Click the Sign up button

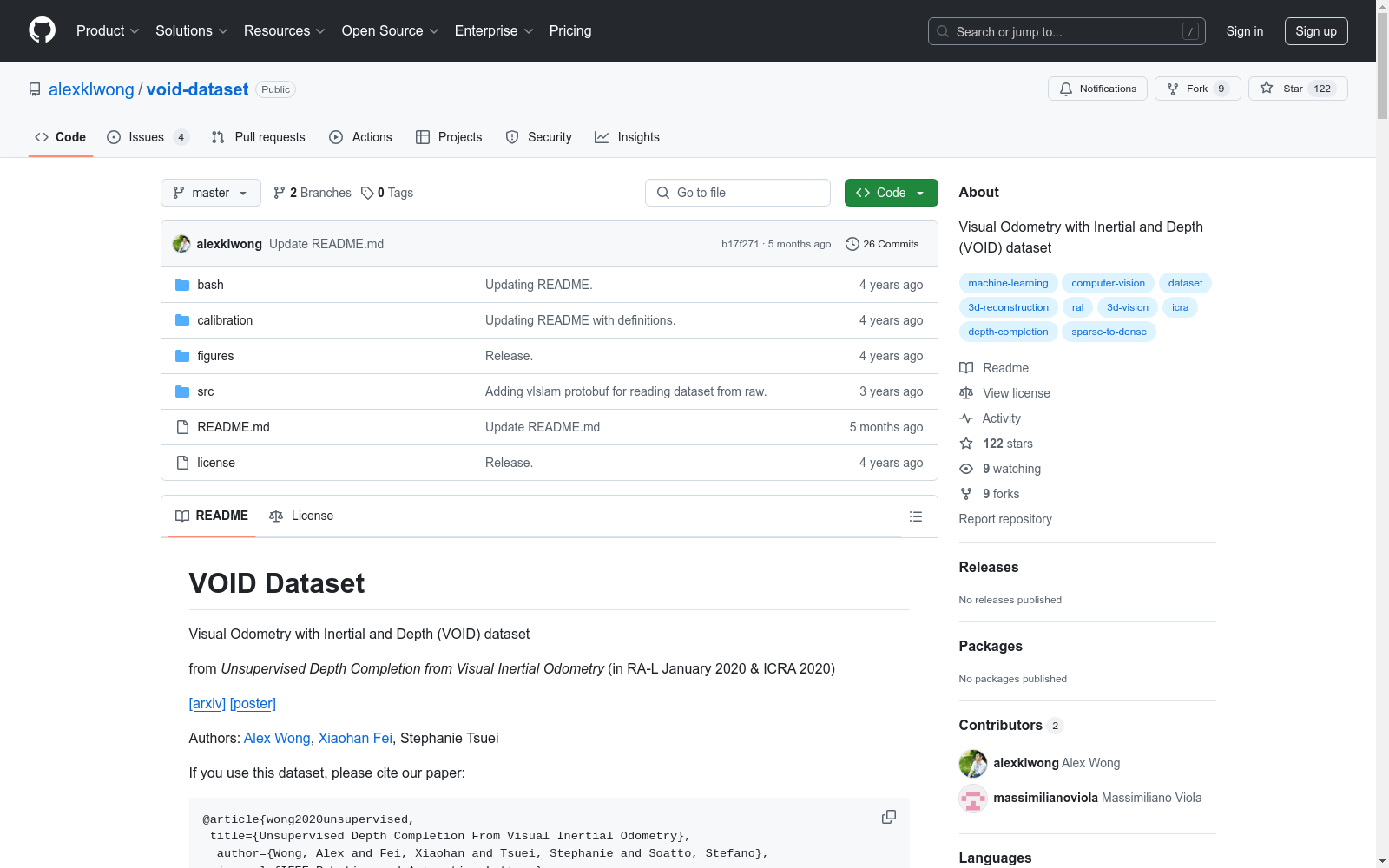pos(1316,31)
